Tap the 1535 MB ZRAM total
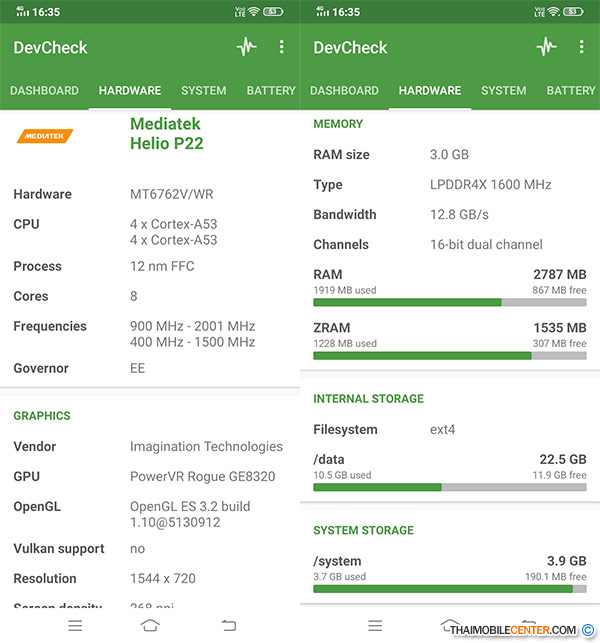Image resolution: width=600 pixels, height=643 pixels. (x=560, y=328)
